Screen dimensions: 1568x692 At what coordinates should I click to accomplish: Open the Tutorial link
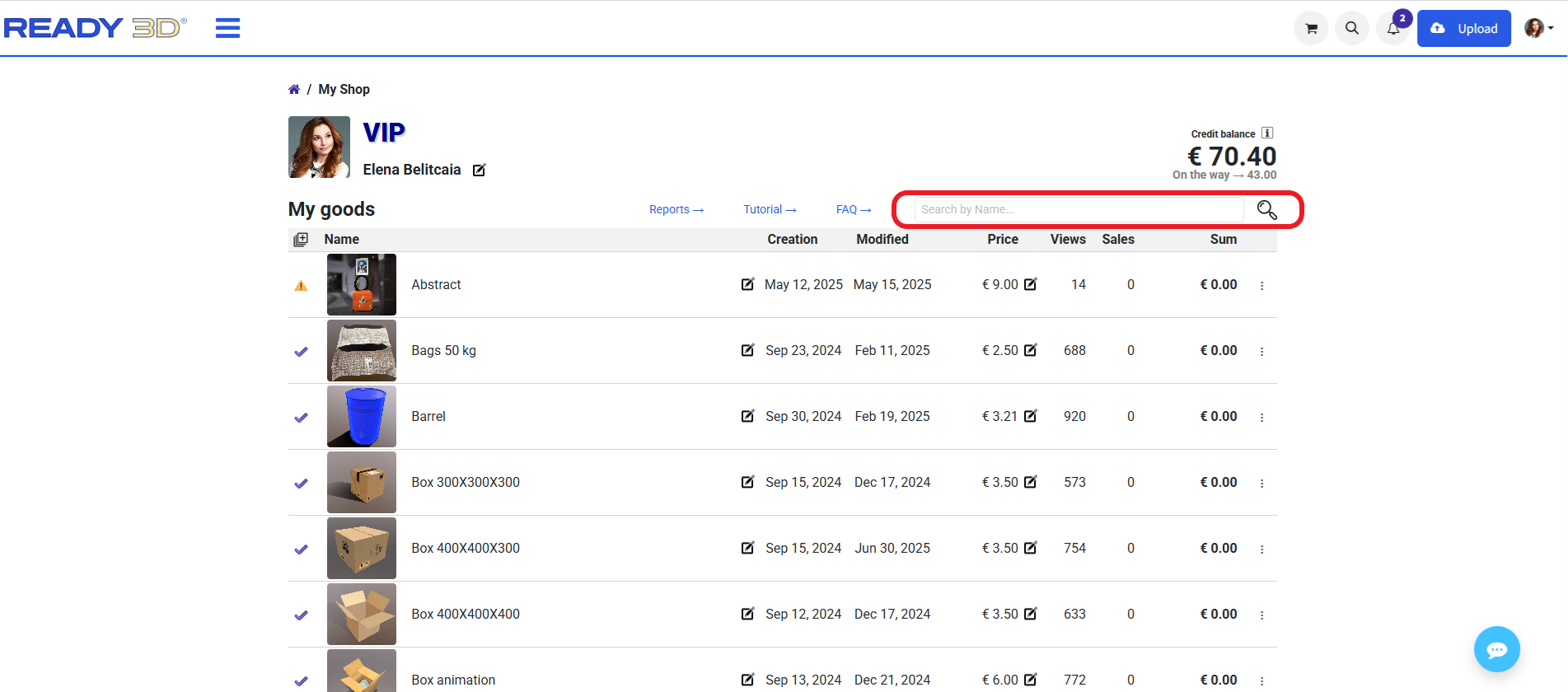(x=770, y=209)
